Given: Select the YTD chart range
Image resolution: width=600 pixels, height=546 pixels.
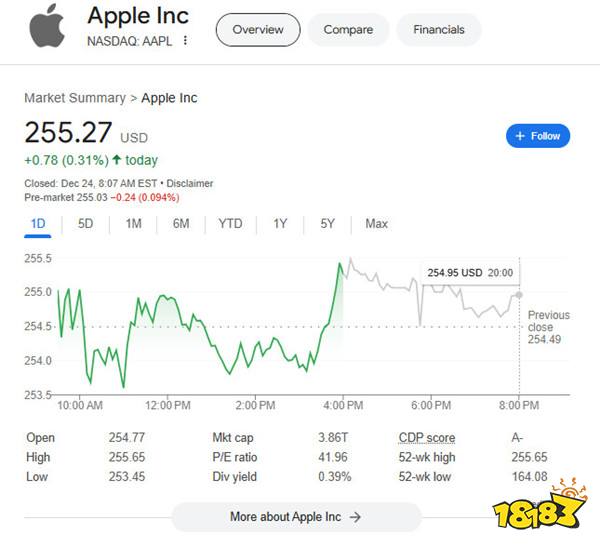Looking at the screenshot, I should (230, 223).
